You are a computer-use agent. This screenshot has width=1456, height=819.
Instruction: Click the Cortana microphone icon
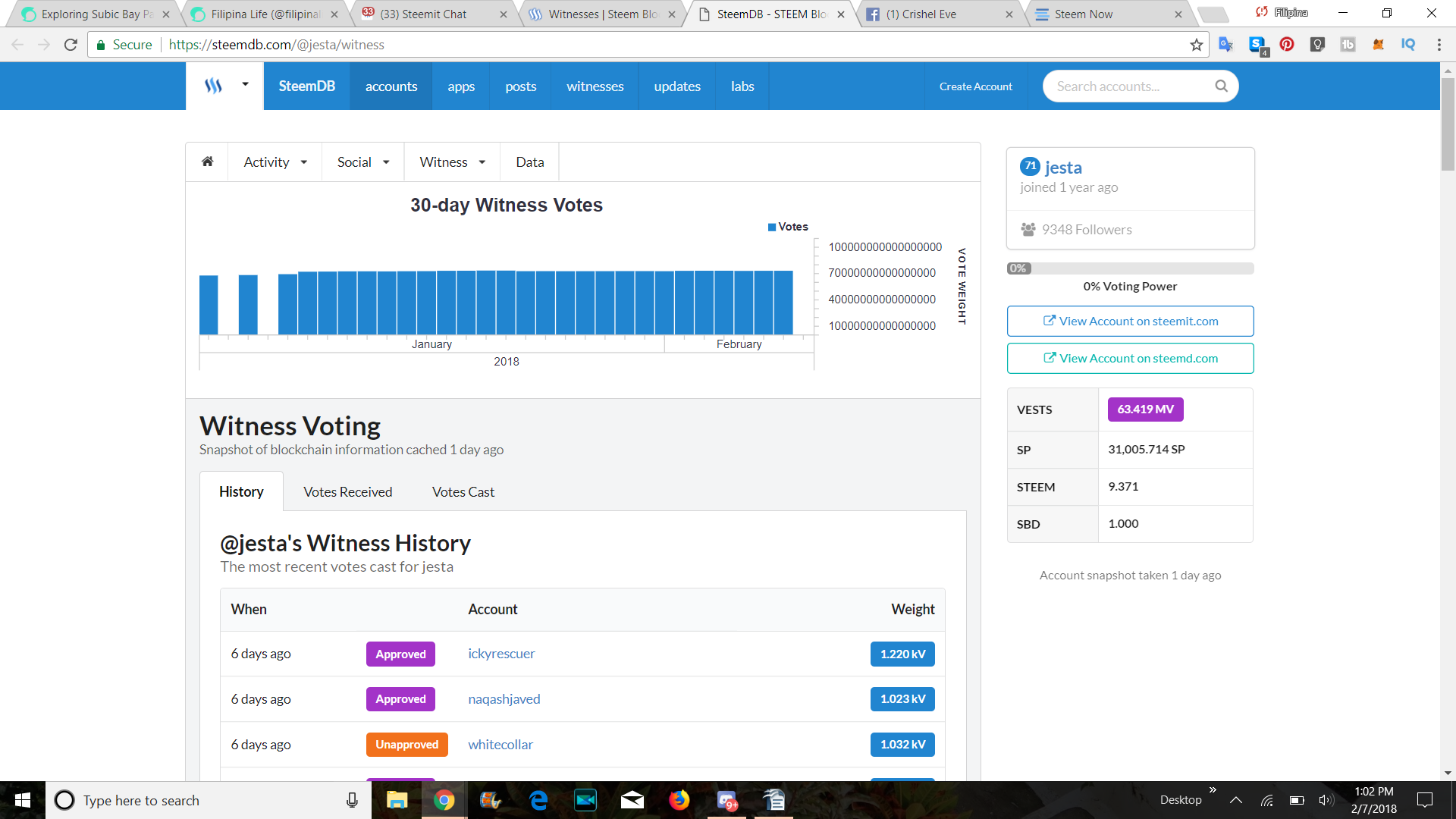352,800
